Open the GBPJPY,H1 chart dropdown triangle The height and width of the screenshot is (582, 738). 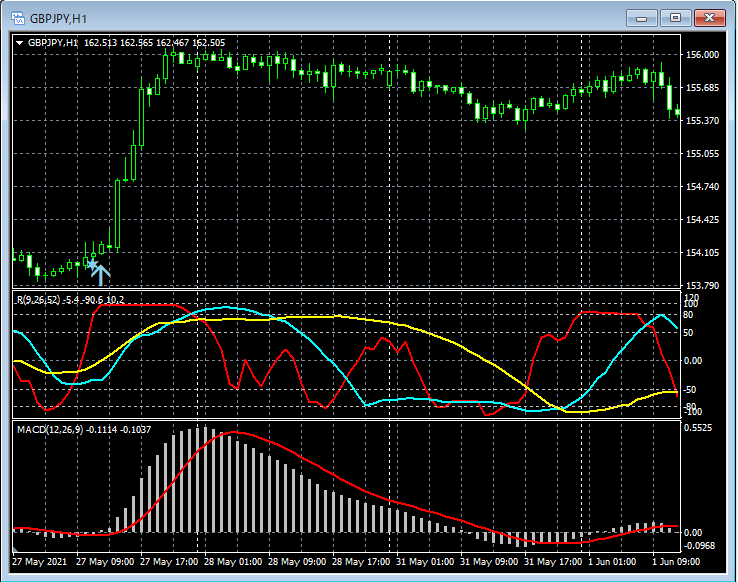tap(19, 43)
